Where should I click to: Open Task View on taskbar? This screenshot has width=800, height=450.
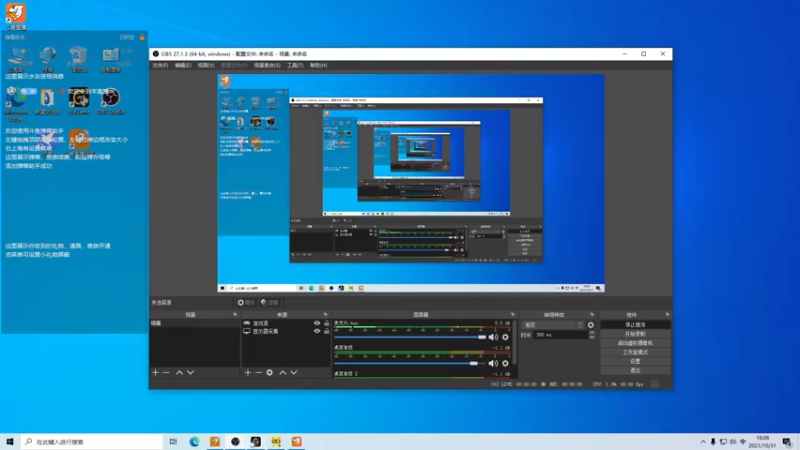point(173,442)
